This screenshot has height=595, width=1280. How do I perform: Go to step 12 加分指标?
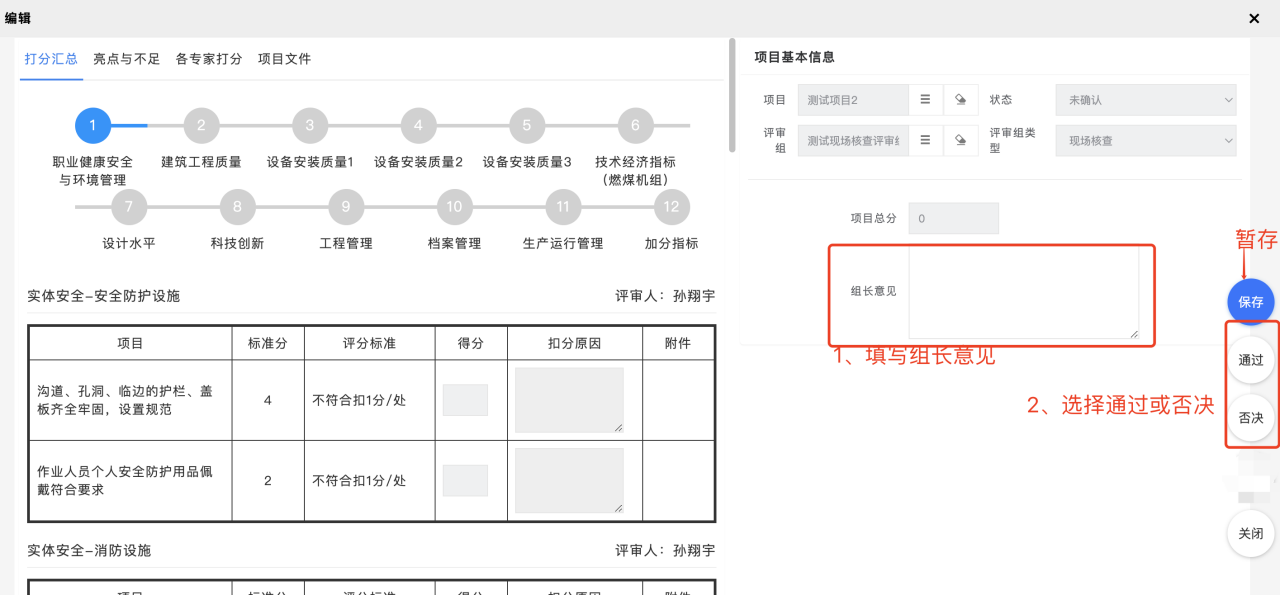pos(671,207)
